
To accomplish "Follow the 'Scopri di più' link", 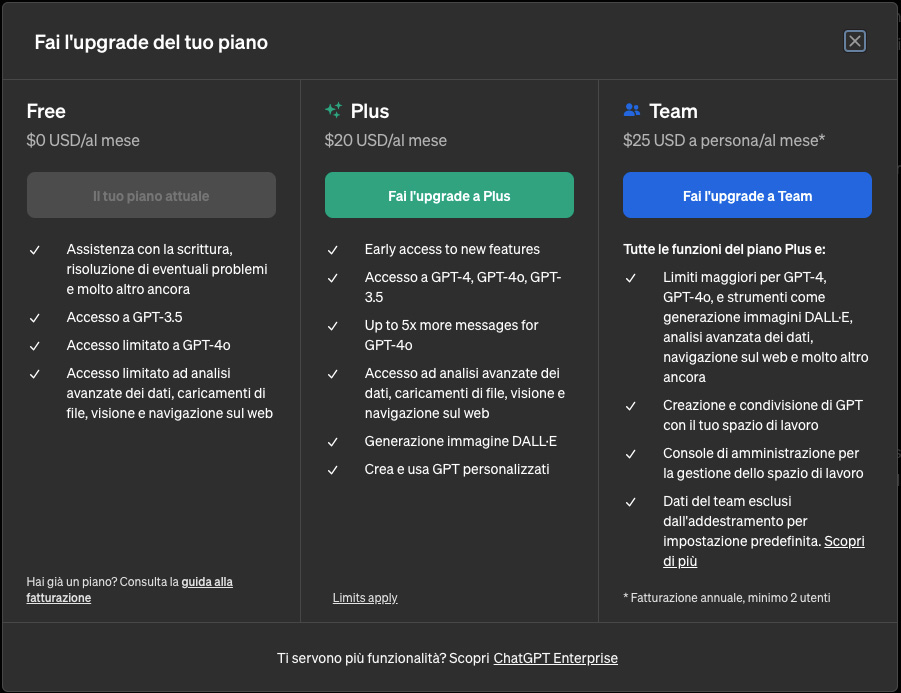I will point(844,542).
